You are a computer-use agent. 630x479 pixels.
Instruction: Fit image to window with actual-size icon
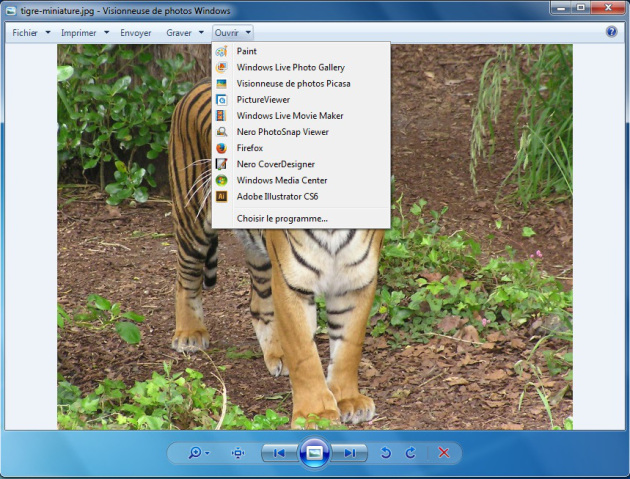238,453
